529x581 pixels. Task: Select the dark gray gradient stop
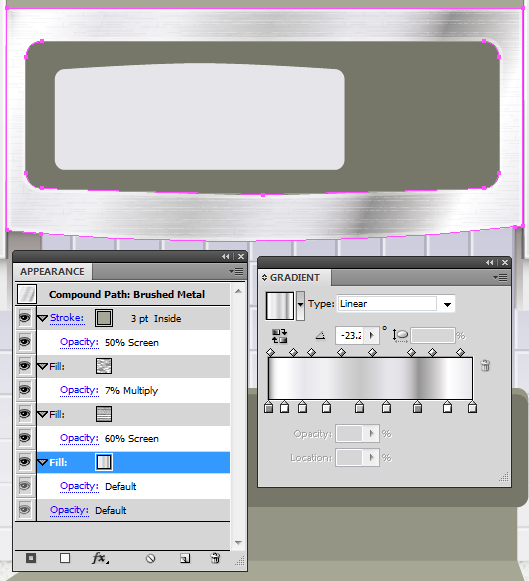tap(417, 407)
